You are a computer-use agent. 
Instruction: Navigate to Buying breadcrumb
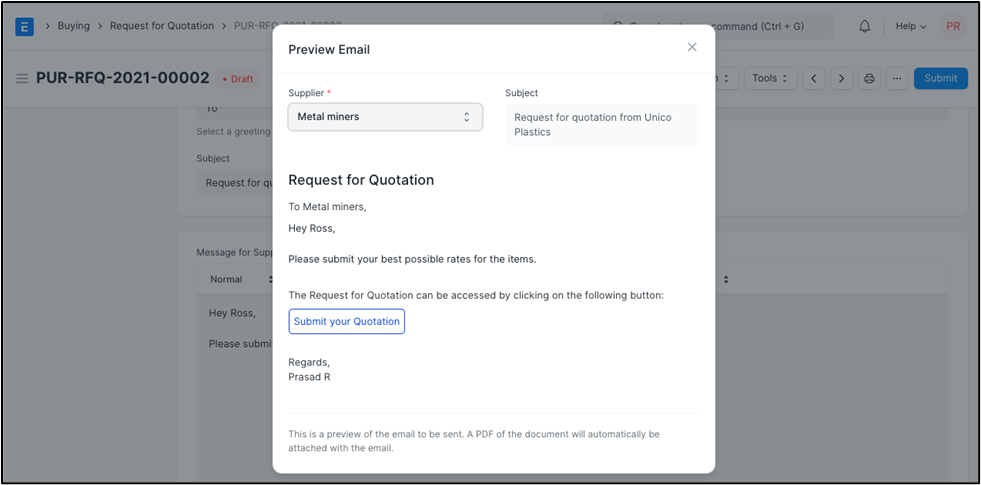pyautogui.click(x=74, y=26)
